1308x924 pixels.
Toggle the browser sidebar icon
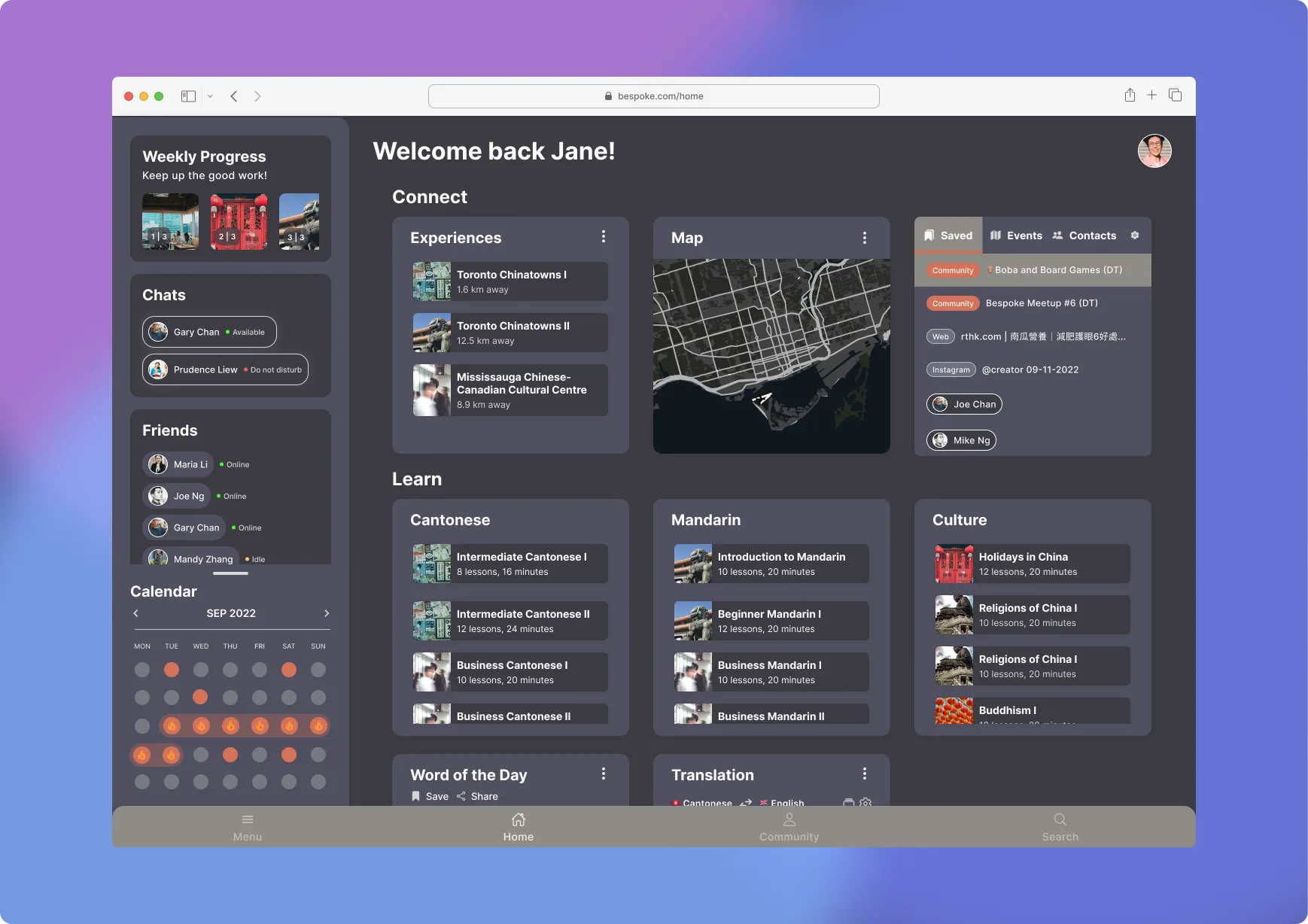point(188,96)
